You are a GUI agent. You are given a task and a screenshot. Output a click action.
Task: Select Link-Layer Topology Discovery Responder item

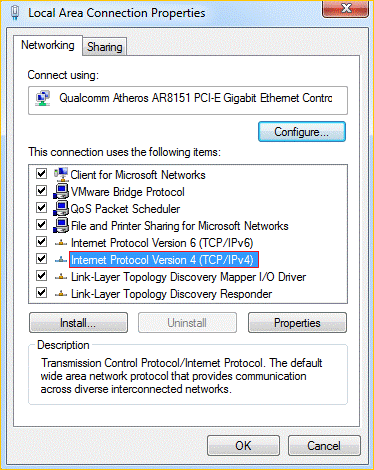coord(171,294)
